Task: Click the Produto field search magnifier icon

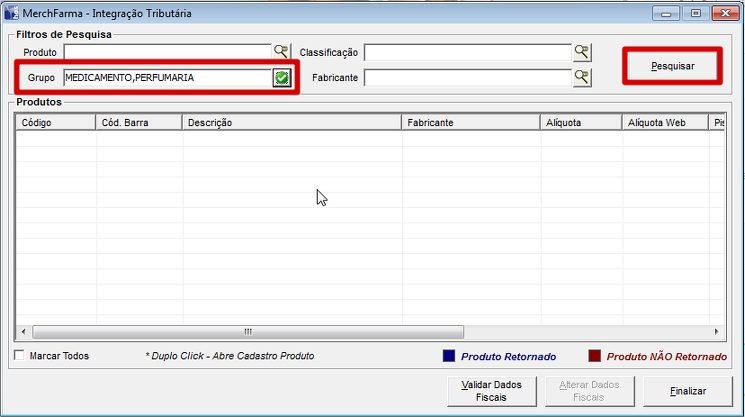Action: tap(281, 52)
